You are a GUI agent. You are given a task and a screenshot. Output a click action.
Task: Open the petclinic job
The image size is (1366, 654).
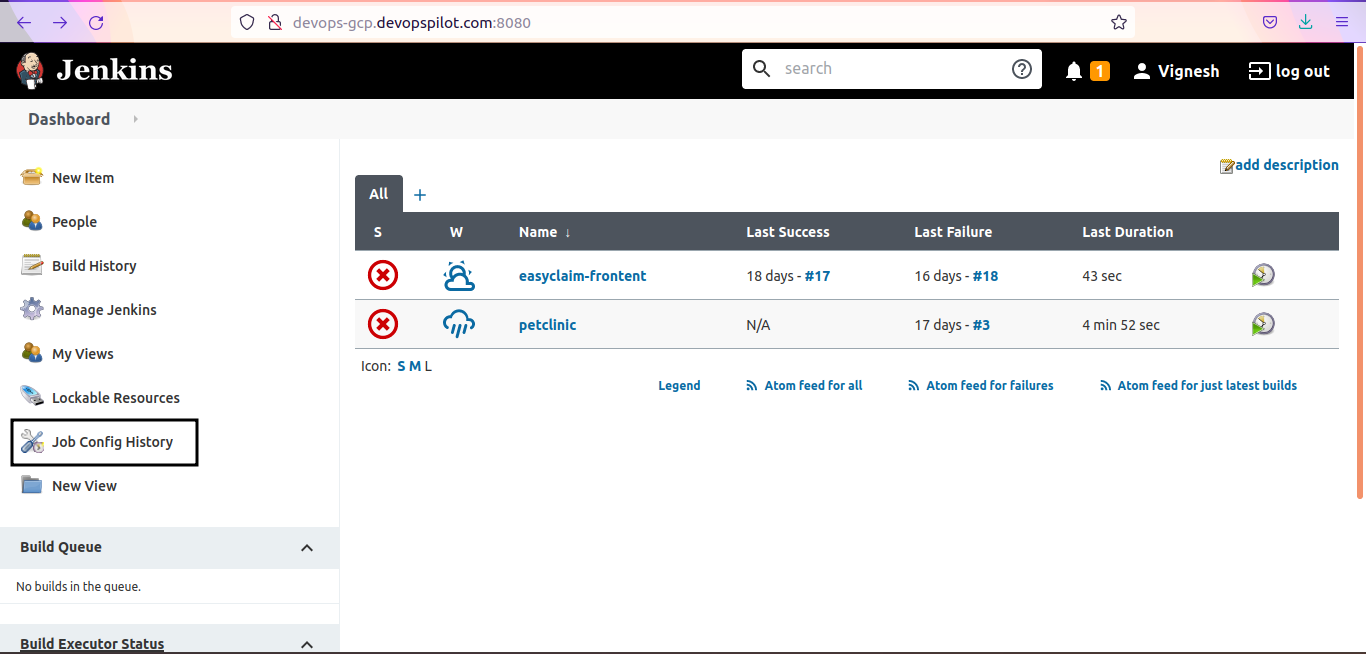[x=548, y=325]
